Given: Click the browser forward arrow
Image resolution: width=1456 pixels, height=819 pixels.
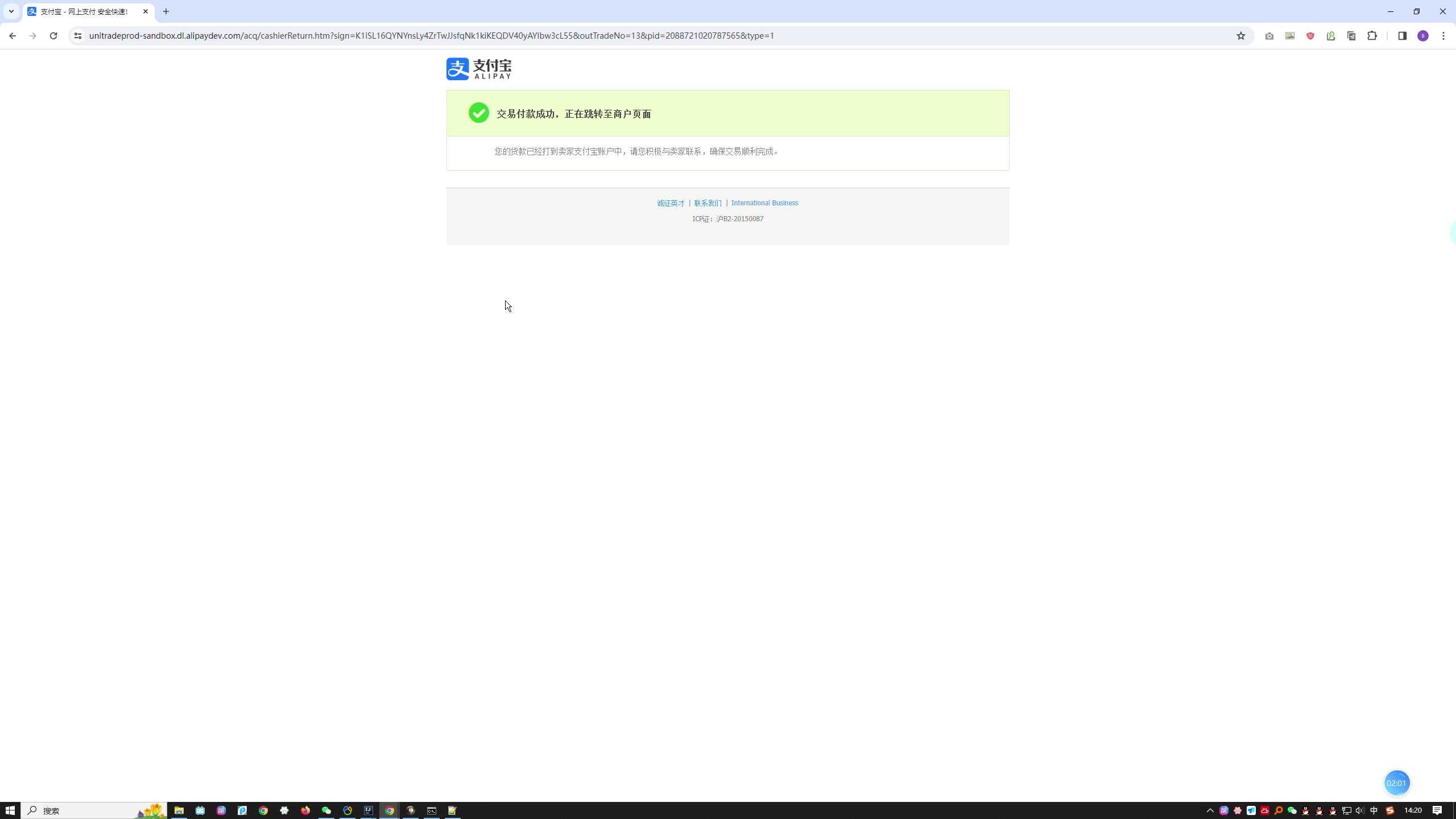Looking at the screenshot, I should click(33, 36).
